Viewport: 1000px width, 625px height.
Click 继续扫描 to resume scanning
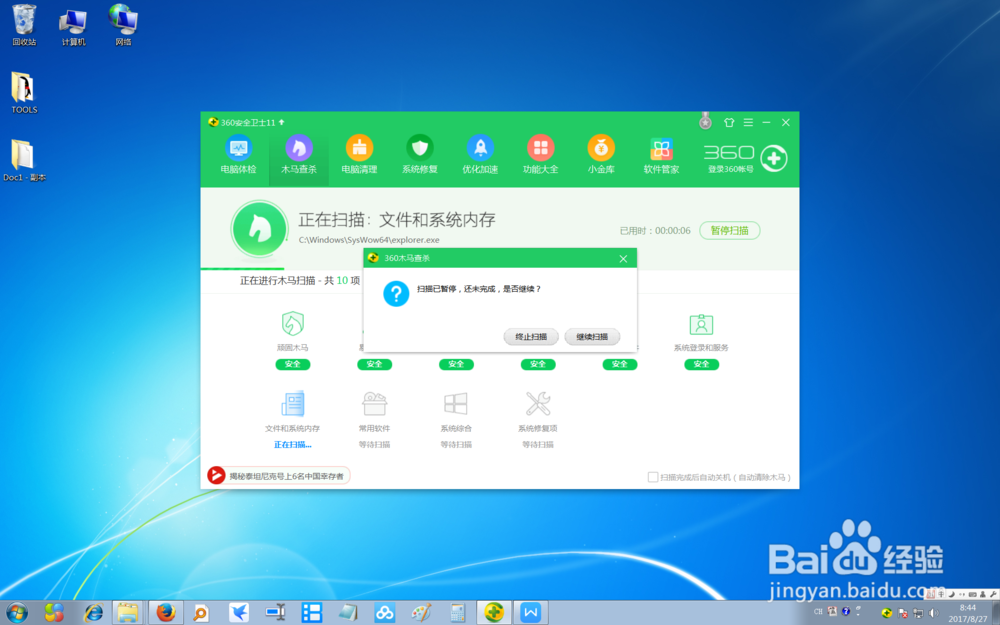coord(592,337)
